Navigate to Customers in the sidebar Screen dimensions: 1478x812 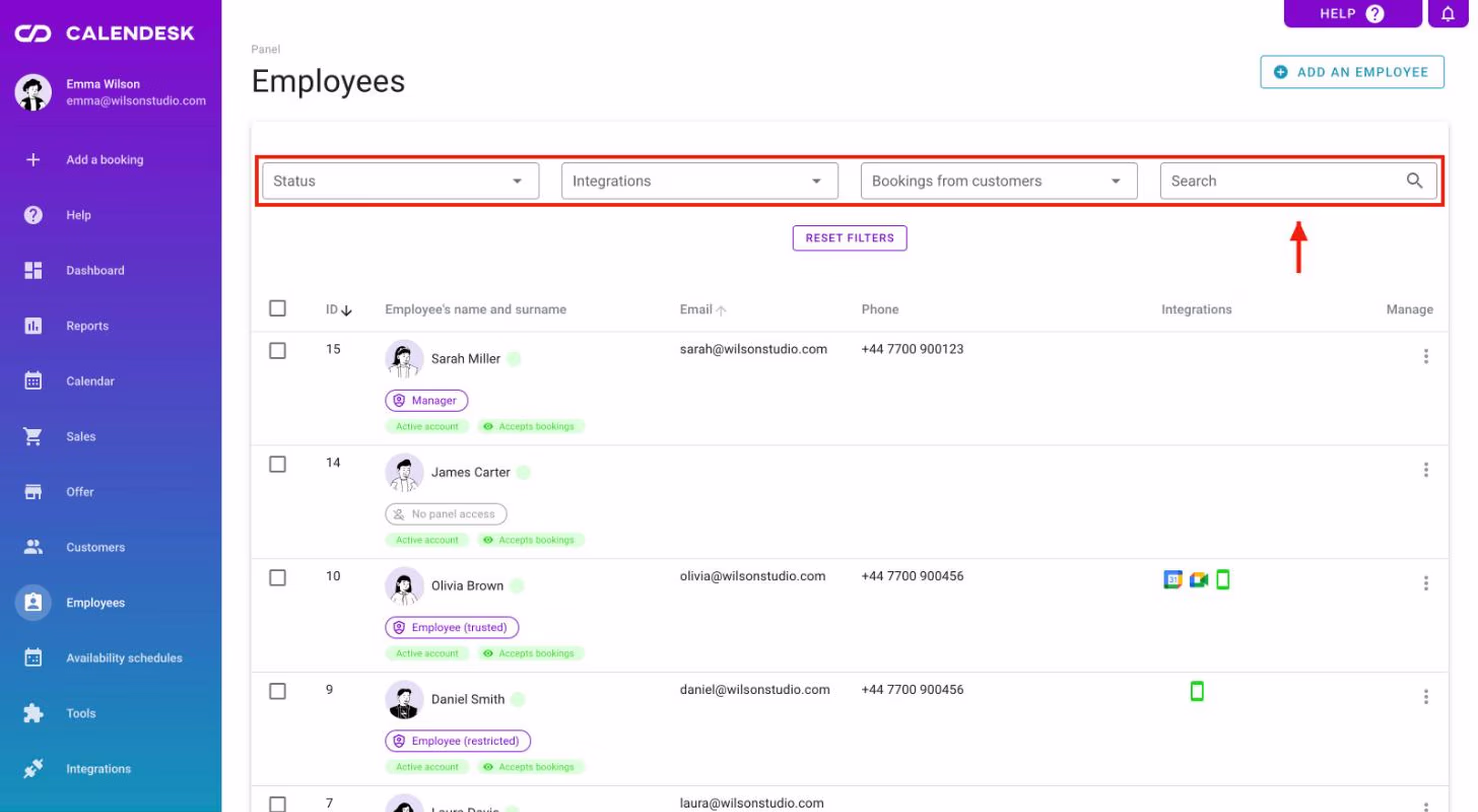click(96, 547)
